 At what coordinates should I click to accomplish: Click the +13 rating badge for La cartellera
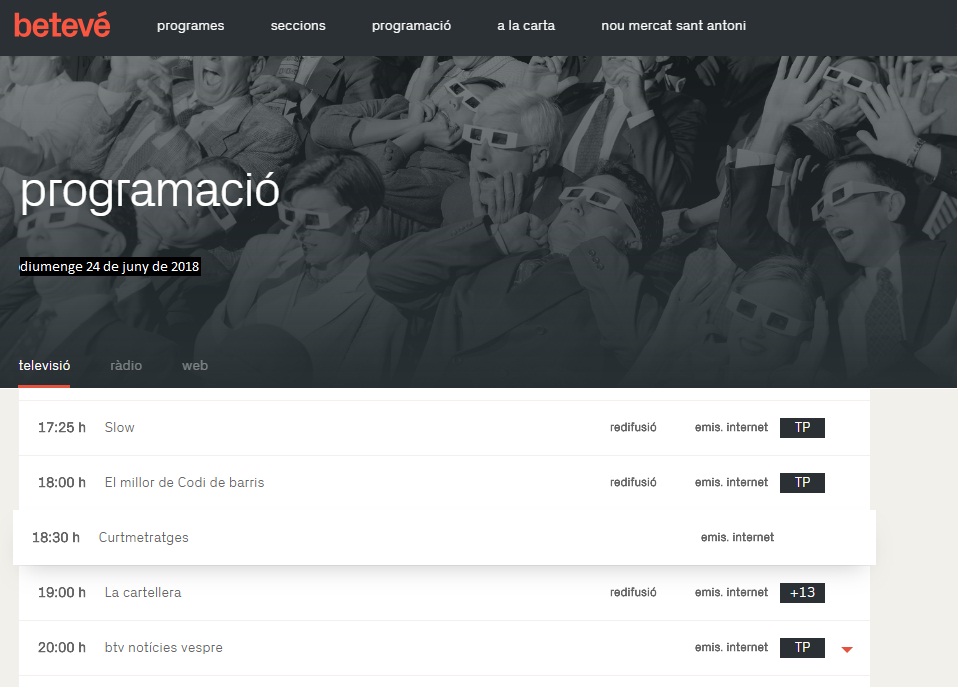click(802, 592)
